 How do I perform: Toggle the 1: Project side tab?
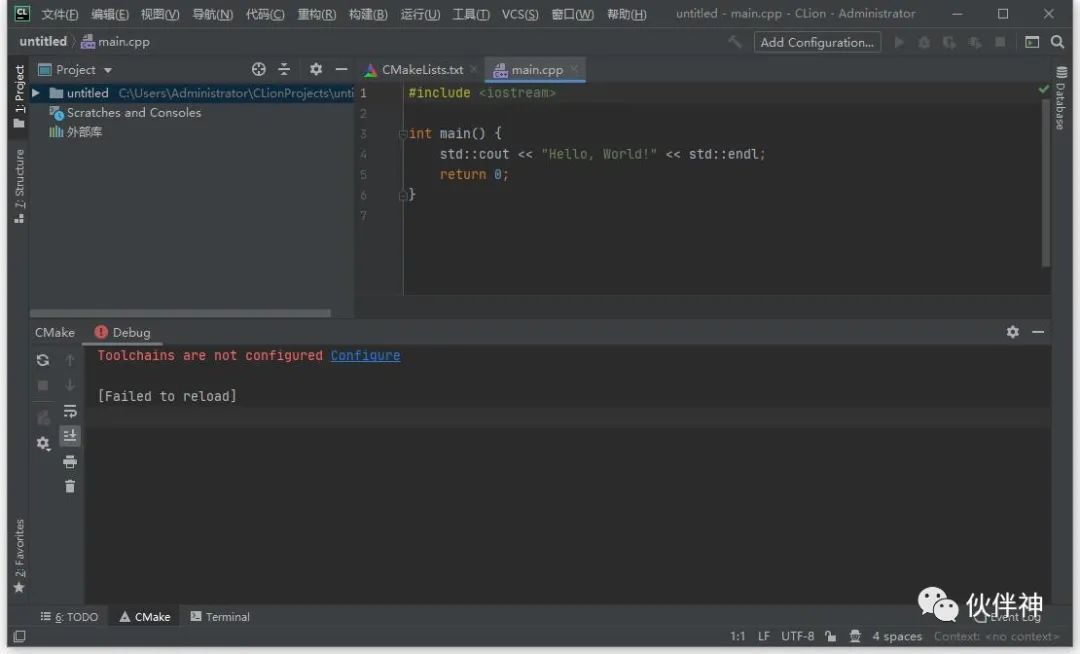click(x=19, y=96)
